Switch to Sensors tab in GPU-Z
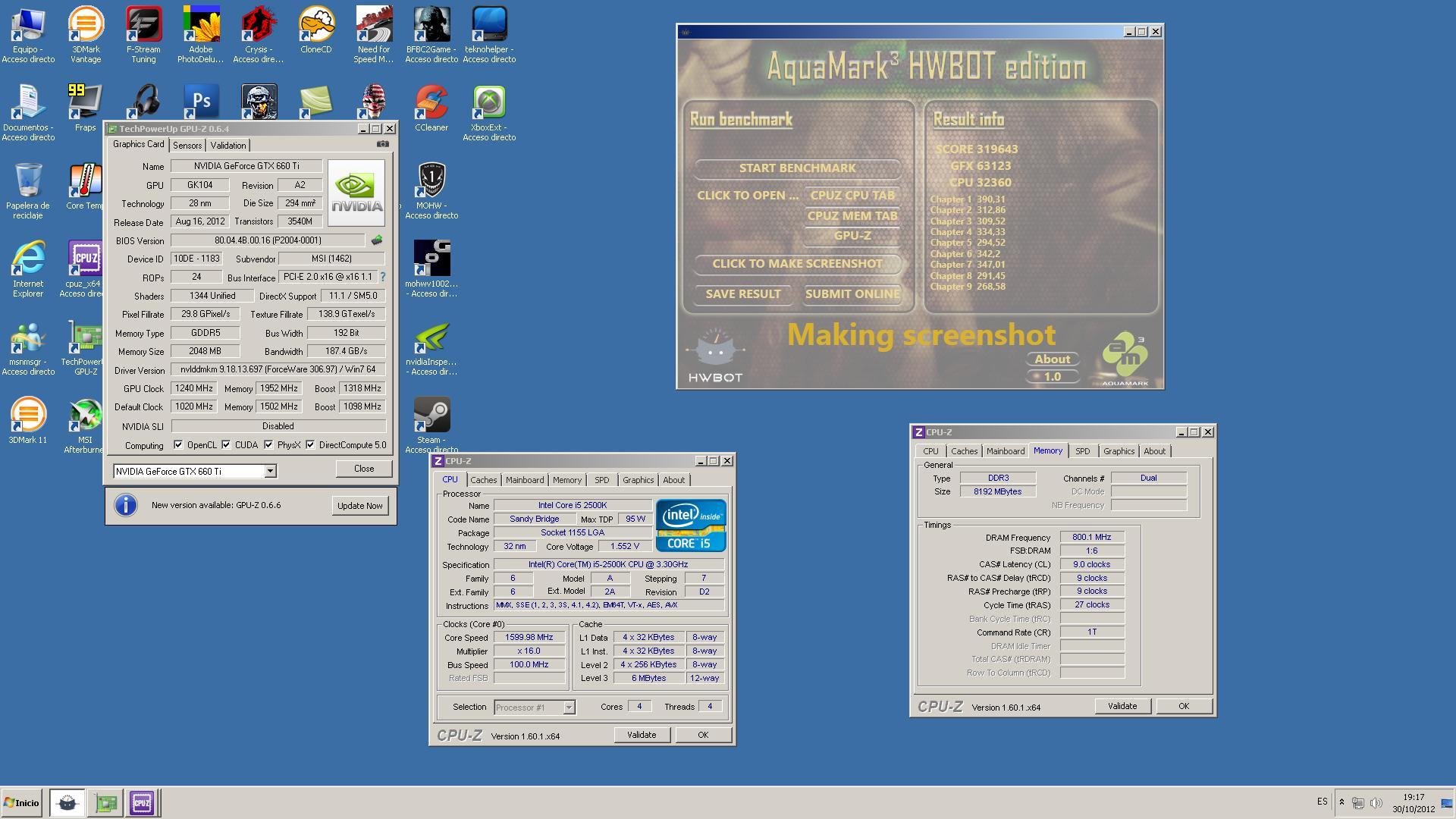1456x819 pixels. coord(187,146)
